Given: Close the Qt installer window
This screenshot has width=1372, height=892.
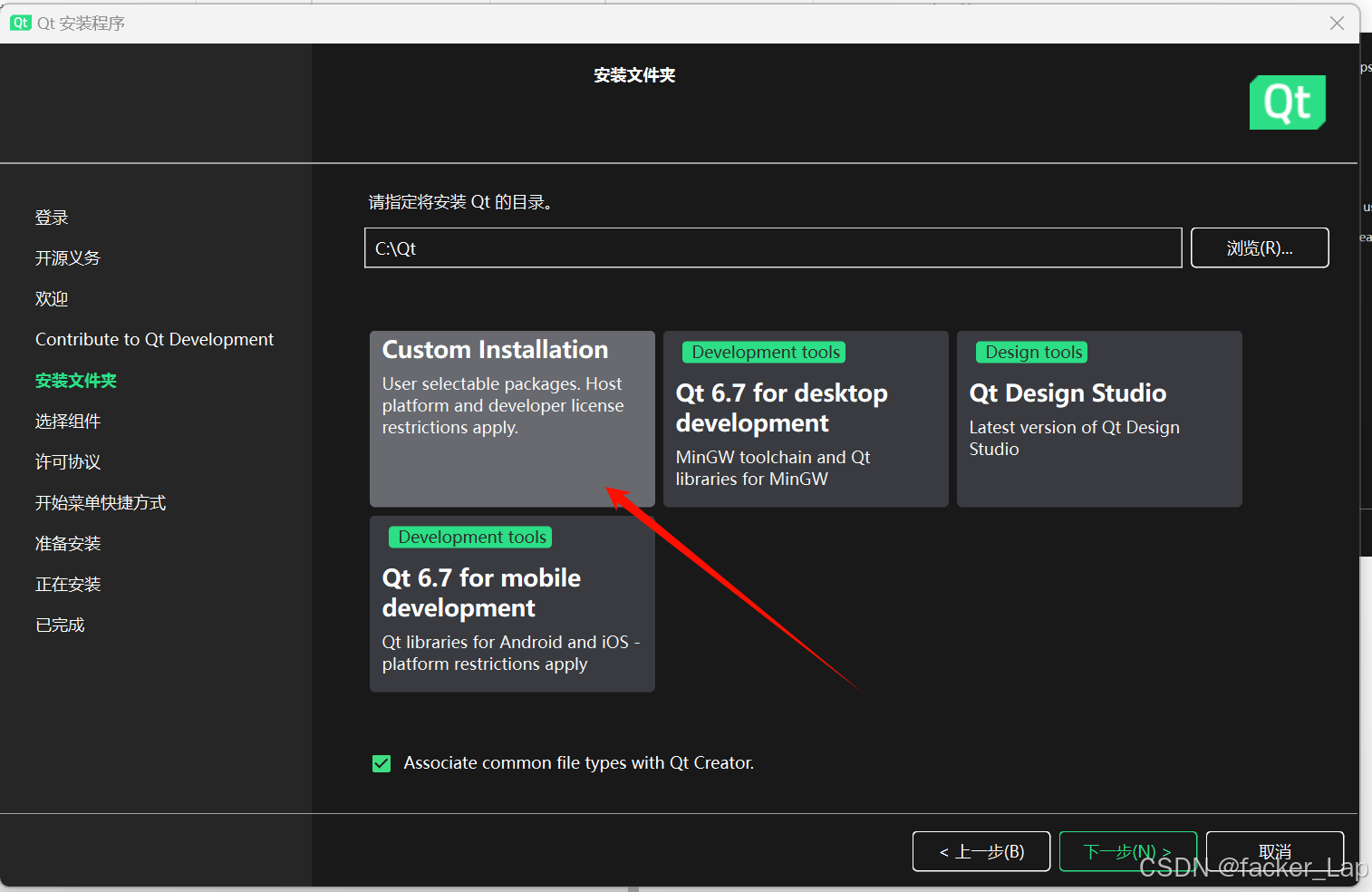Looking at the screenshot, I should (1337, 24).
